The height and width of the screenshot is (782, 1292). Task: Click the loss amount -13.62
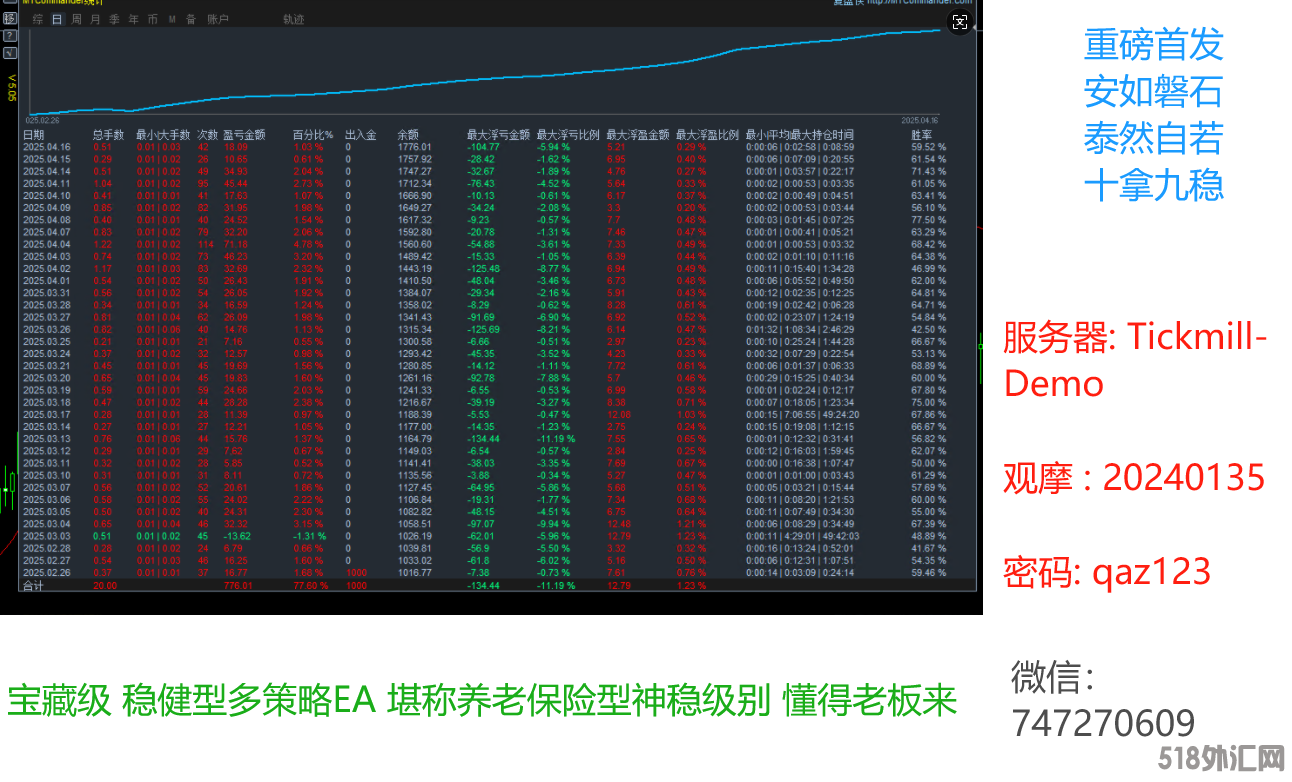click(238, 536)
